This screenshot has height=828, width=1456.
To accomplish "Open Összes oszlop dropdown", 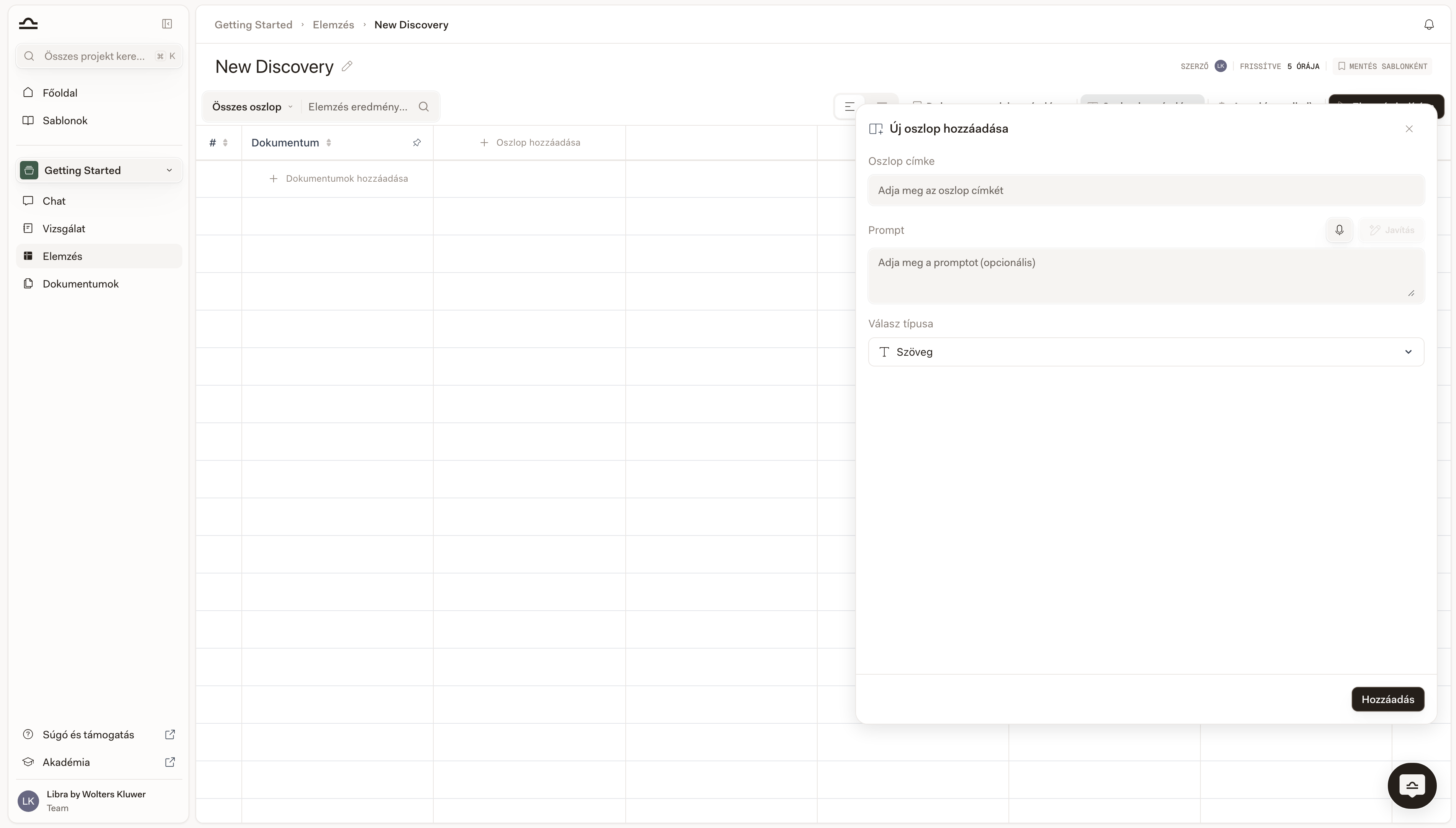I will pos(253,106).
